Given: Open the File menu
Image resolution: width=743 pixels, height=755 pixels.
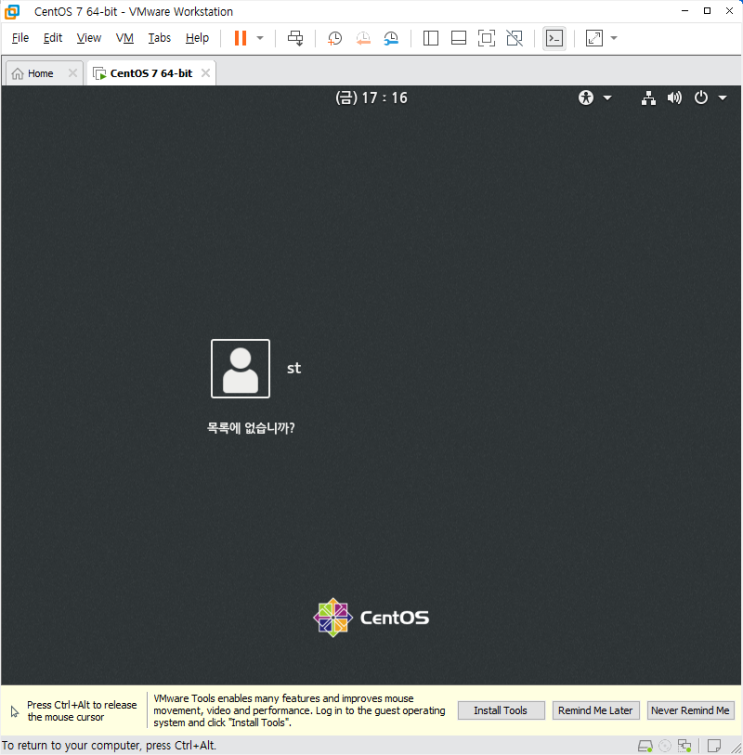Looking at the screenshot, I should click(20, 38).
